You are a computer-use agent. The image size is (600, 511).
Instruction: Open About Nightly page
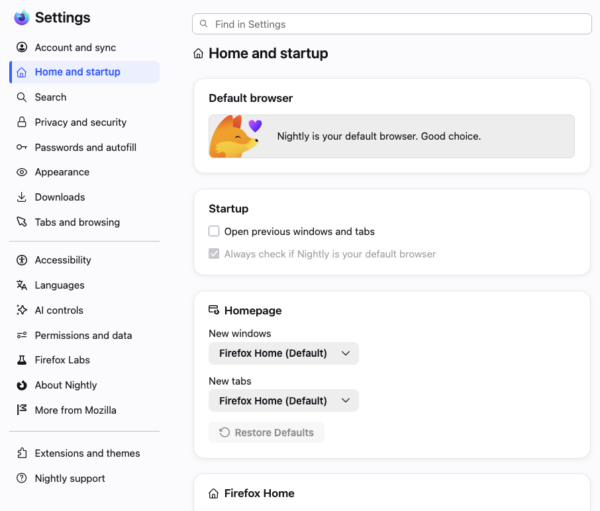pyautogui.click(x=84, y=385)
